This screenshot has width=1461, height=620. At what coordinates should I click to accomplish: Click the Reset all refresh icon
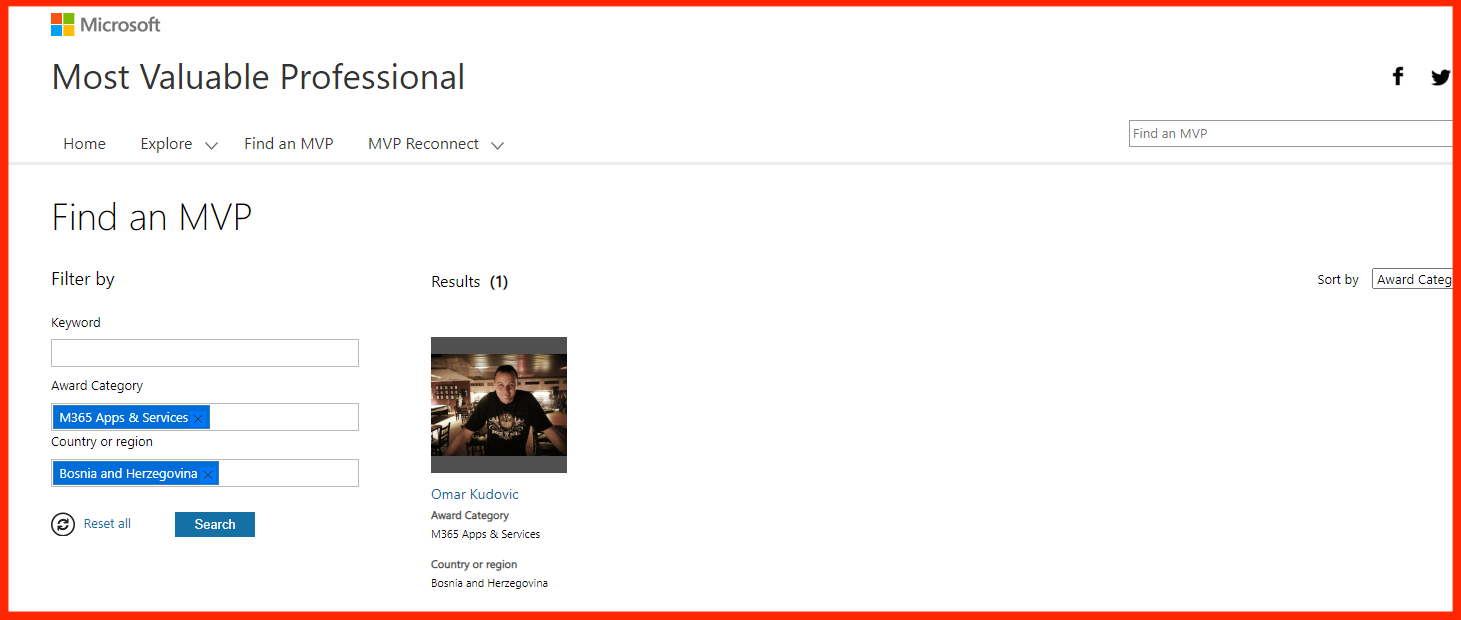click(63, 524)
